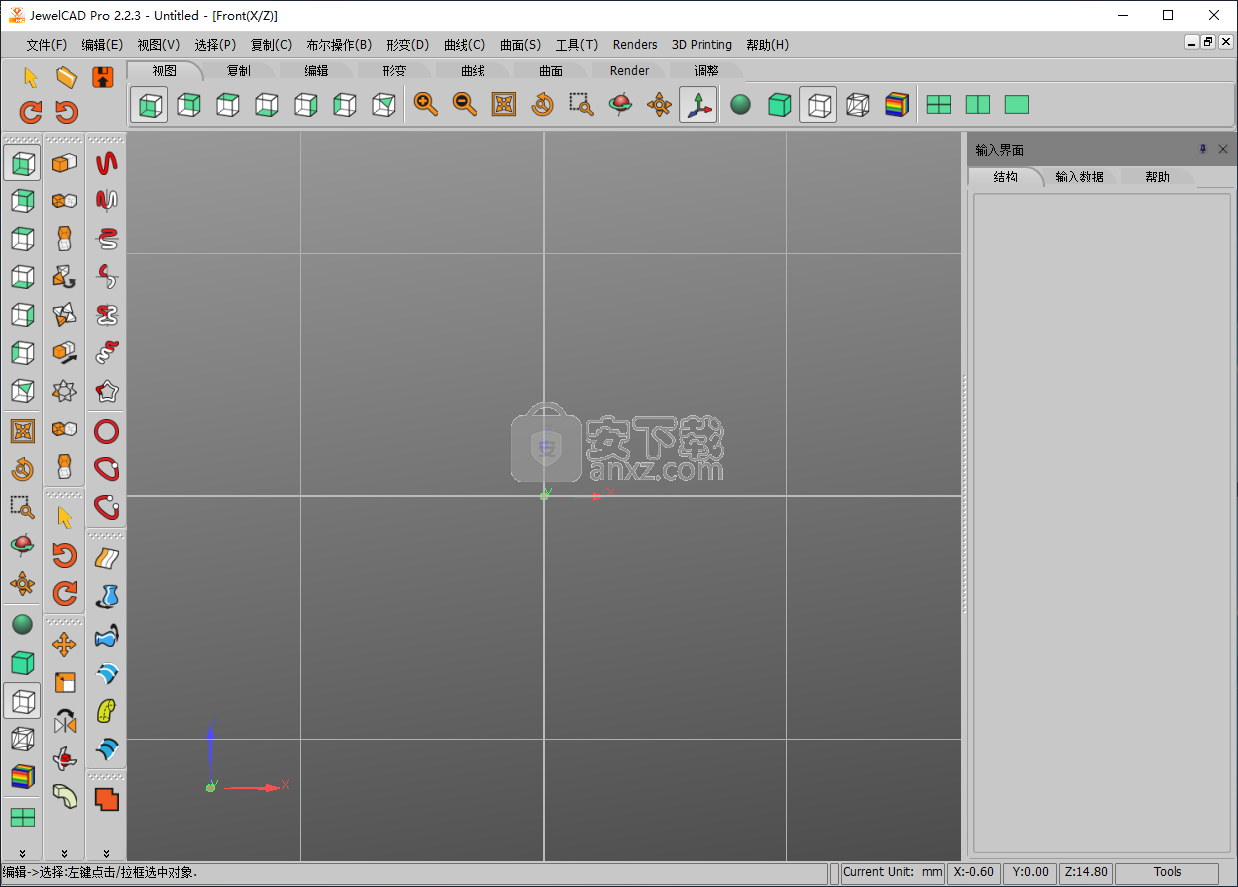Viewport: 1238px width, 887px height.
Task: Click the X:-0.60 coordinate readout
Action: tap(974, 872)
